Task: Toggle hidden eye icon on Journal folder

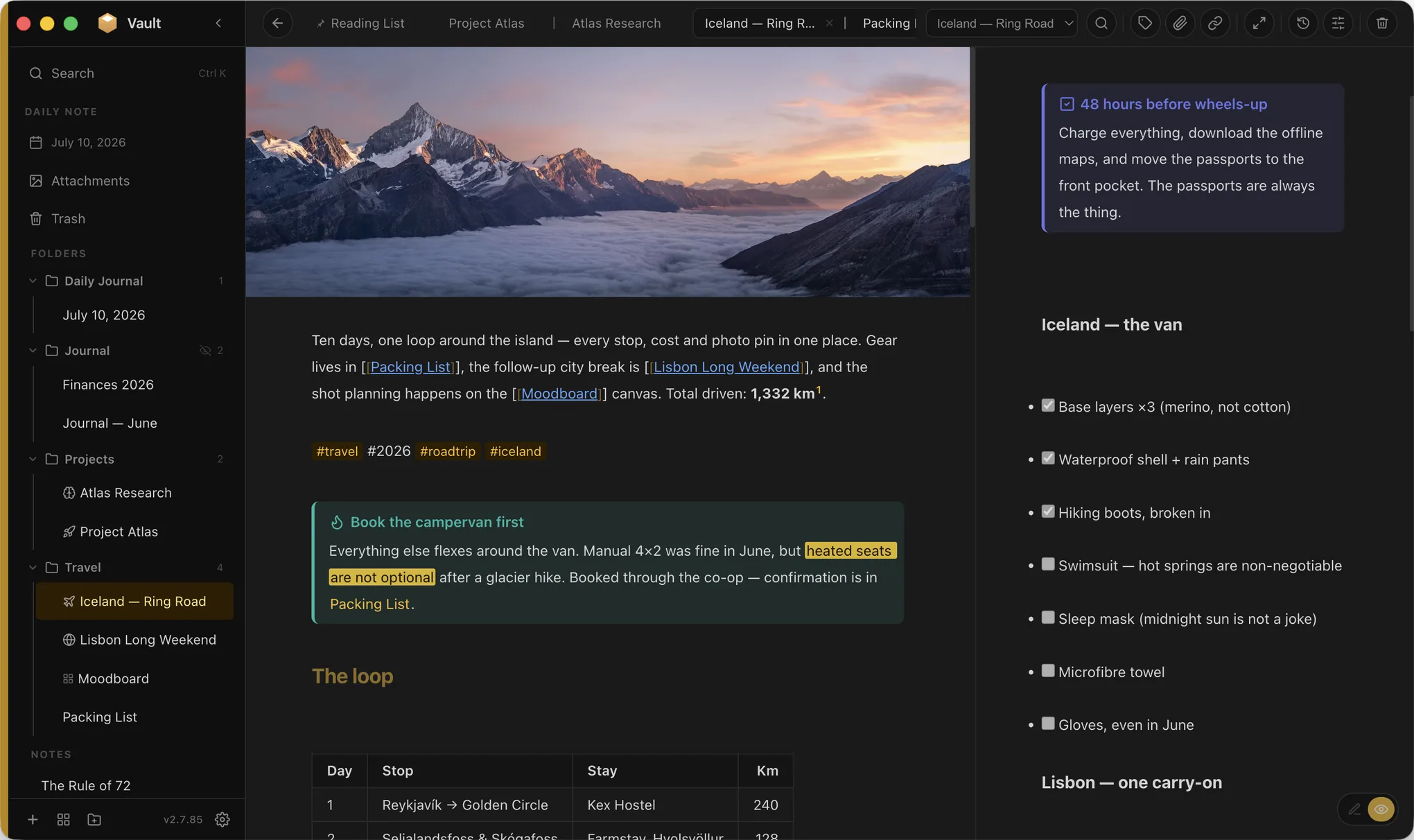Action: [x=205, y=350]
